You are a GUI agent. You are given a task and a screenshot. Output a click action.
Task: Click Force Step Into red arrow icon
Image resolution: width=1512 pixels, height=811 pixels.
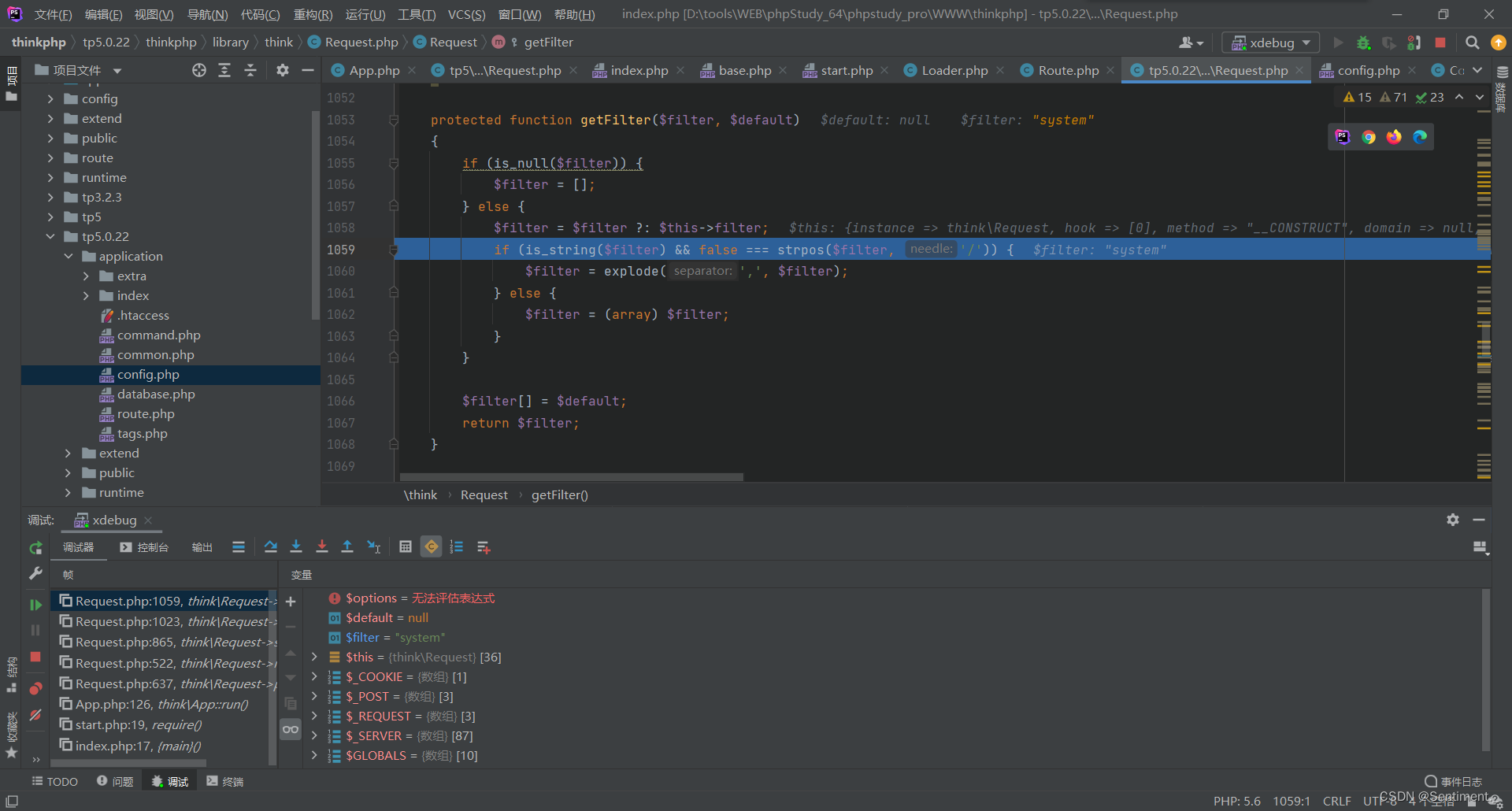(321, 546)
